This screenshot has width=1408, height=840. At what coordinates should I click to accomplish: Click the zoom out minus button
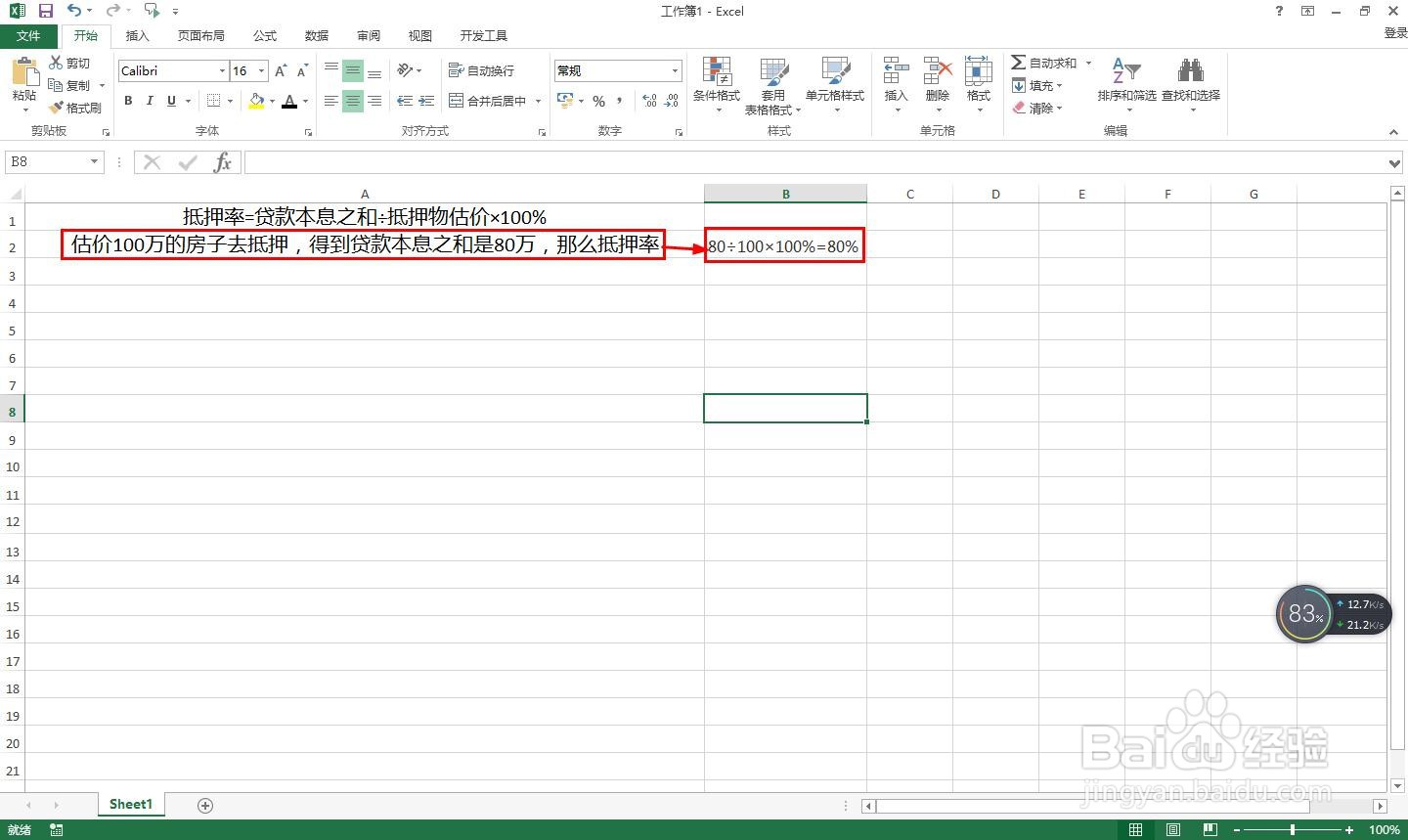[x=1237, y=829]
